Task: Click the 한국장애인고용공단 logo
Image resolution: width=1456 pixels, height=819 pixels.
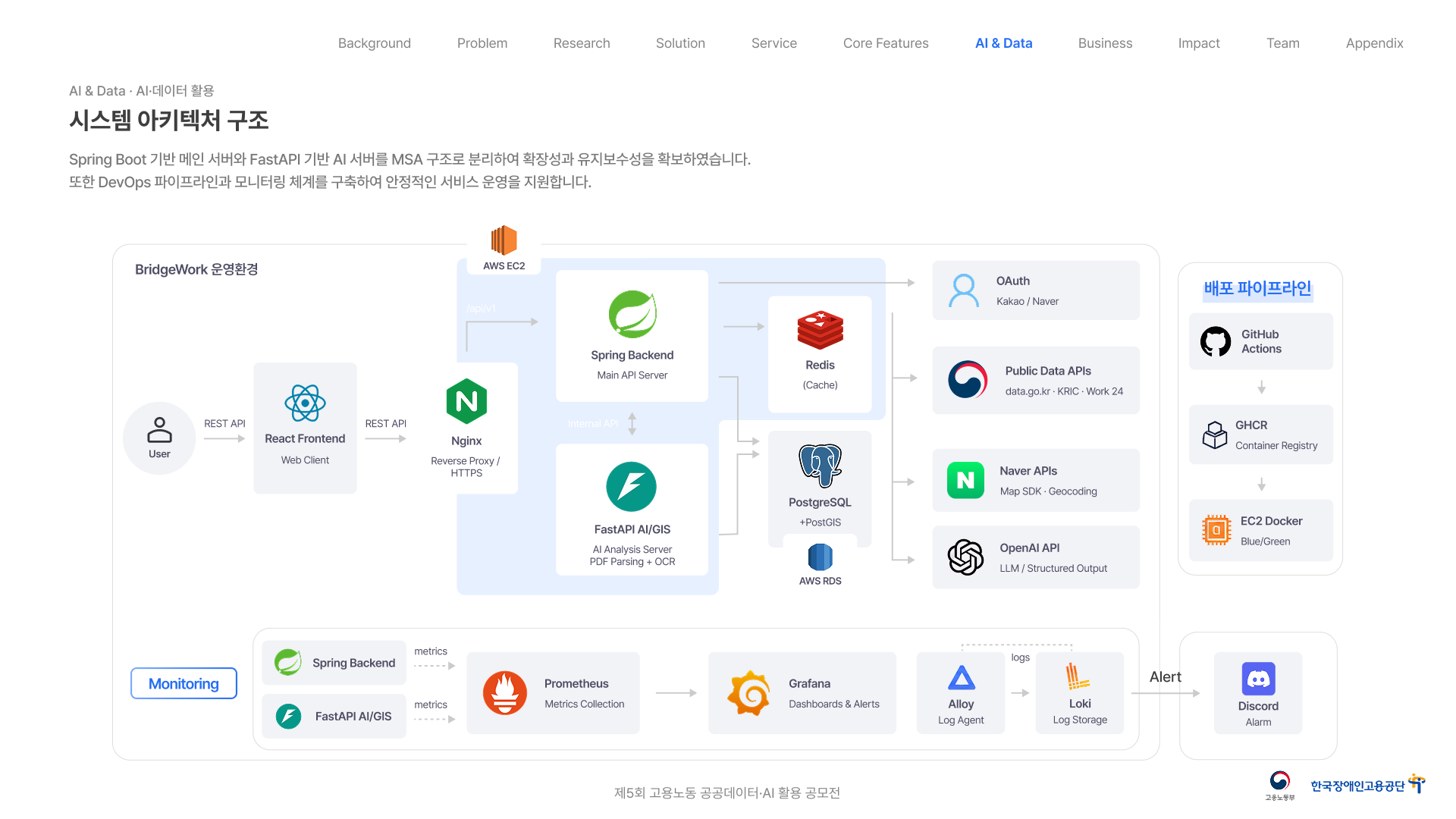Action: [1368, 785]
